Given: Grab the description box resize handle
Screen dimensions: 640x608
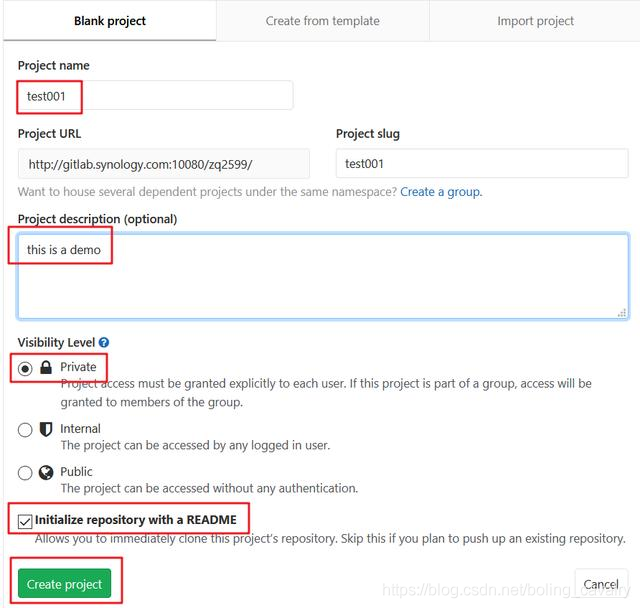Looking at the screenshot, I should pyautogui.click(x=622, y=313).
